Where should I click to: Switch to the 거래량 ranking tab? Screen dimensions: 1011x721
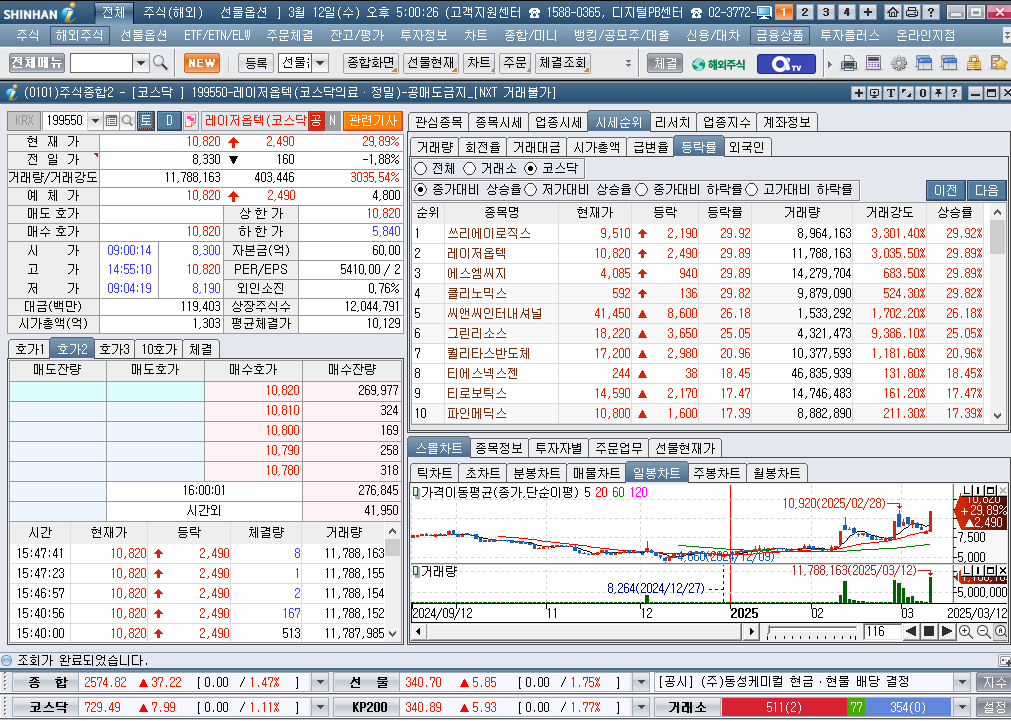tap(435, 147)
